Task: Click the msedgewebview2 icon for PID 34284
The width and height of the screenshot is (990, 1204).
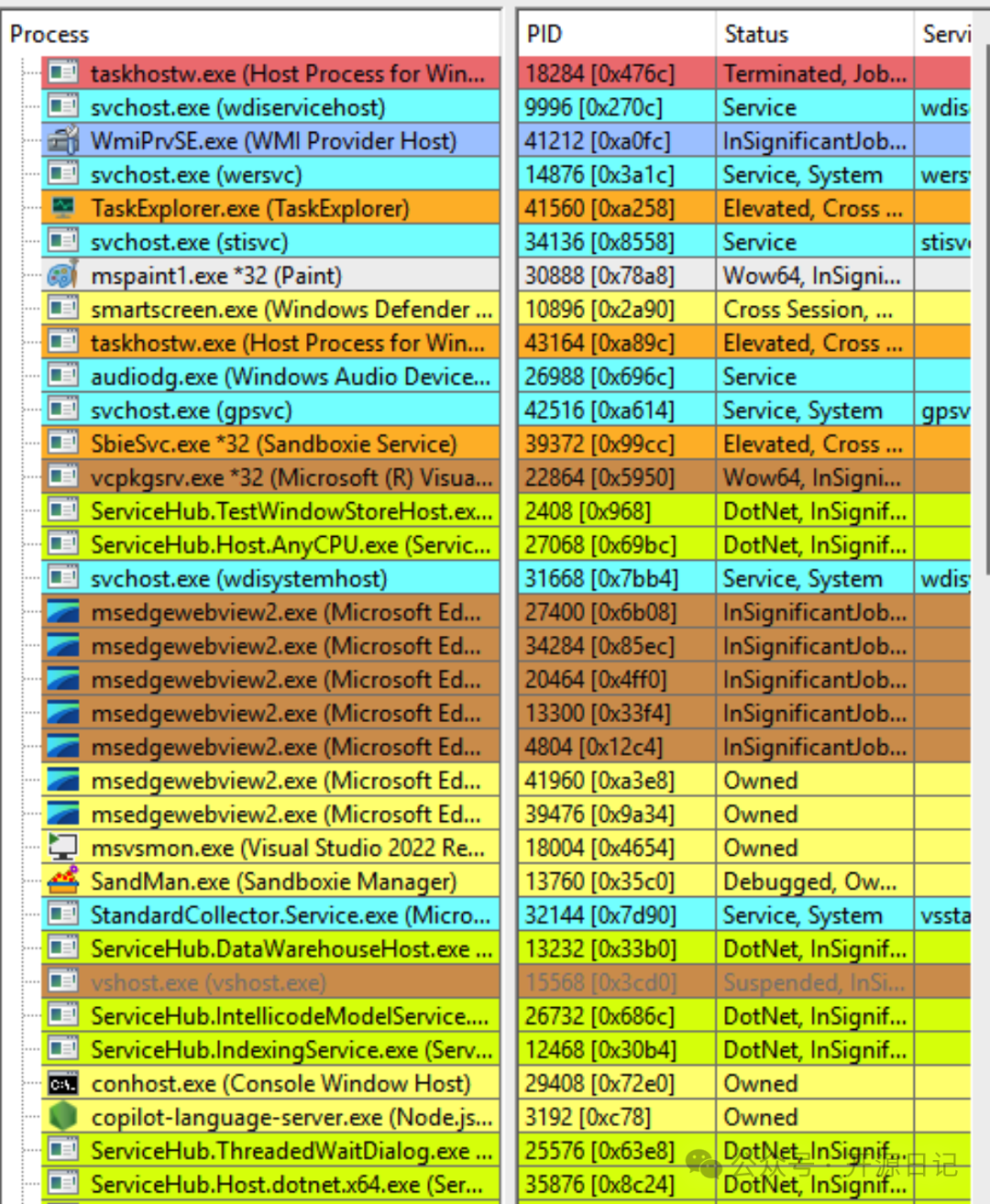Action: pyautogui.click(x=63, y=645)
